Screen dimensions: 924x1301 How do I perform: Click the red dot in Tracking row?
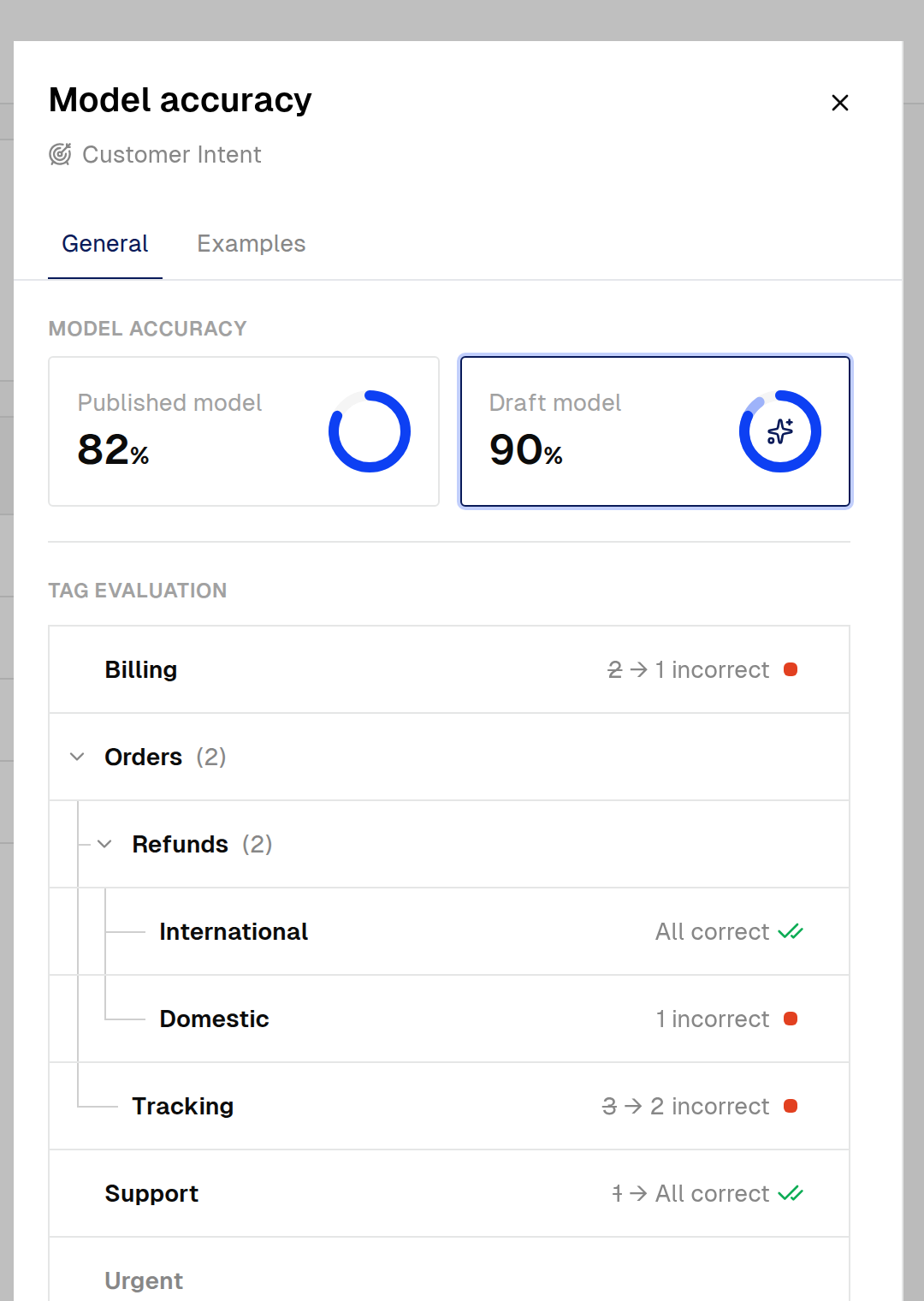(x=791, y=1106)
